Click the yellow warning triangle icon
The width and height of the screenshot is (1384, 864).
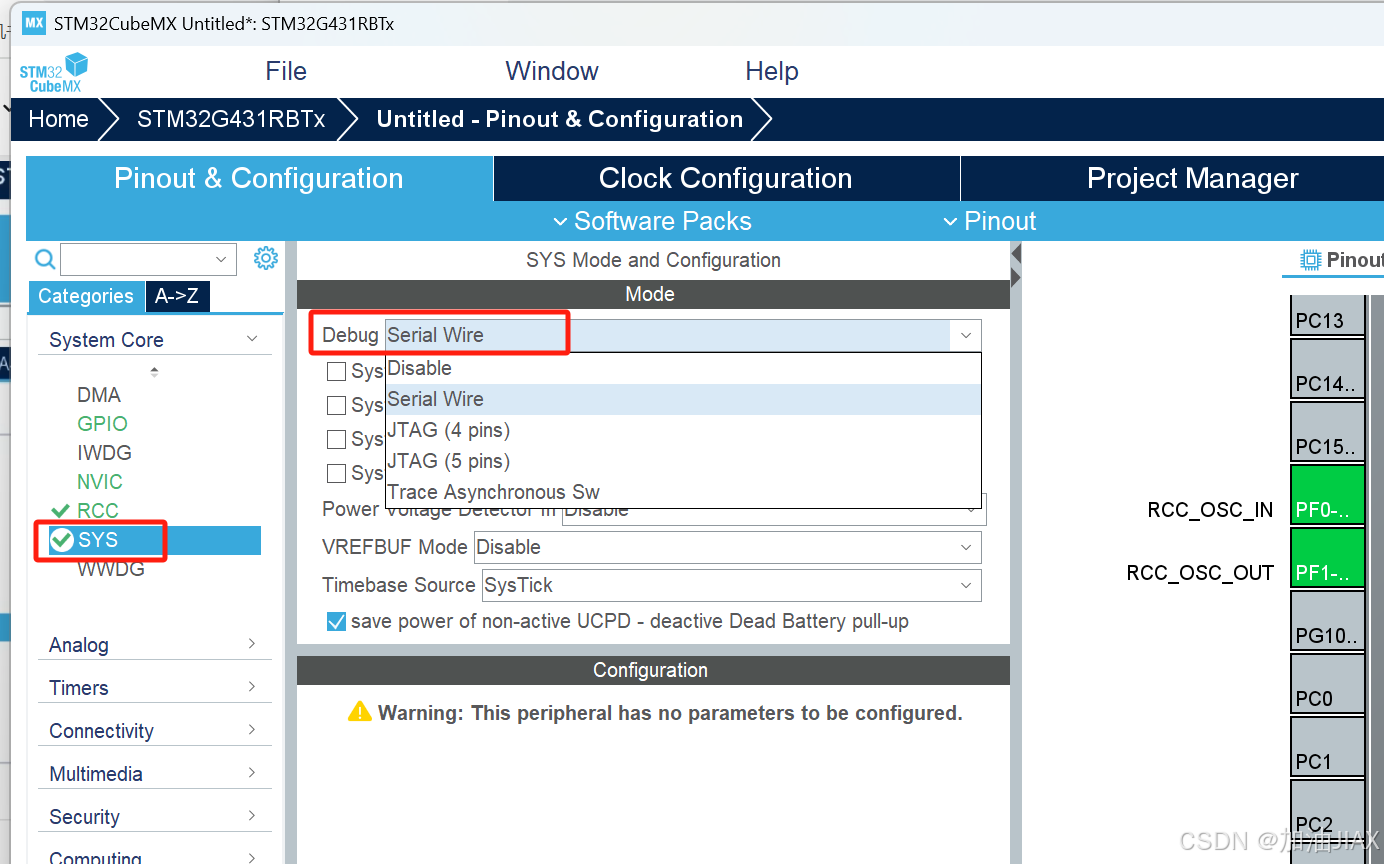pos(359,712)
